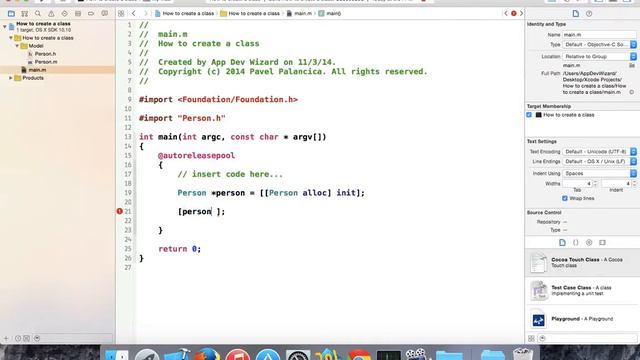
Task: Toggle the Wrap lines checkbox
Action: [565, 198]
